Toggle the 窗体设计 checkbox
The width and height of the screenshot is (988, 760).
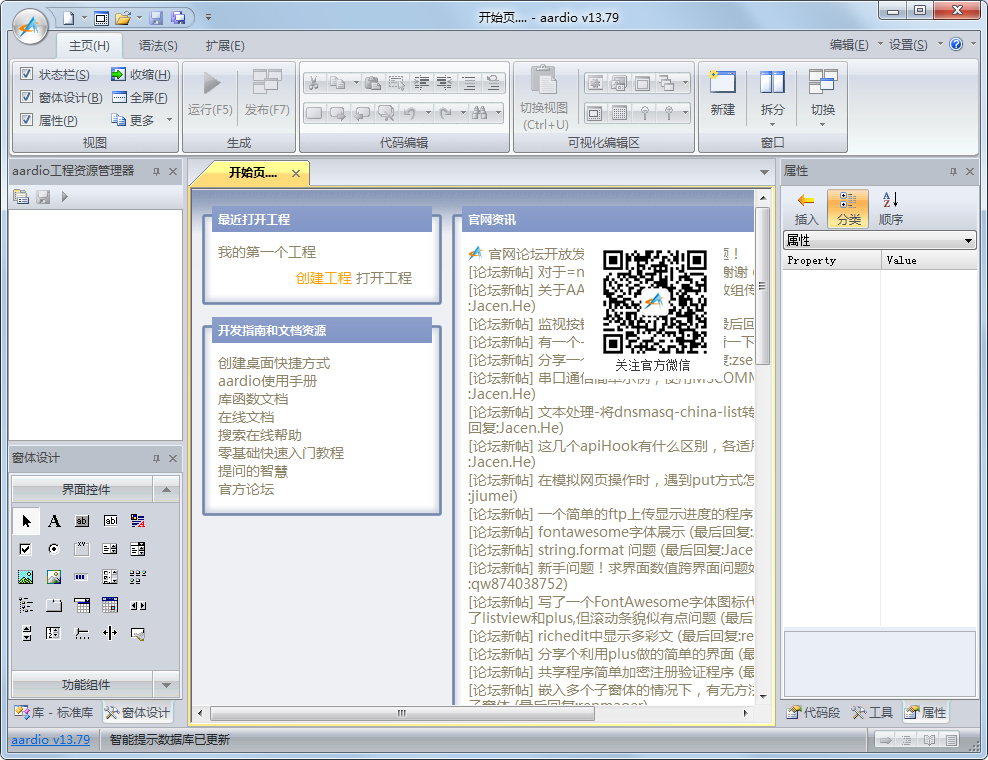[x=27, y=98]
